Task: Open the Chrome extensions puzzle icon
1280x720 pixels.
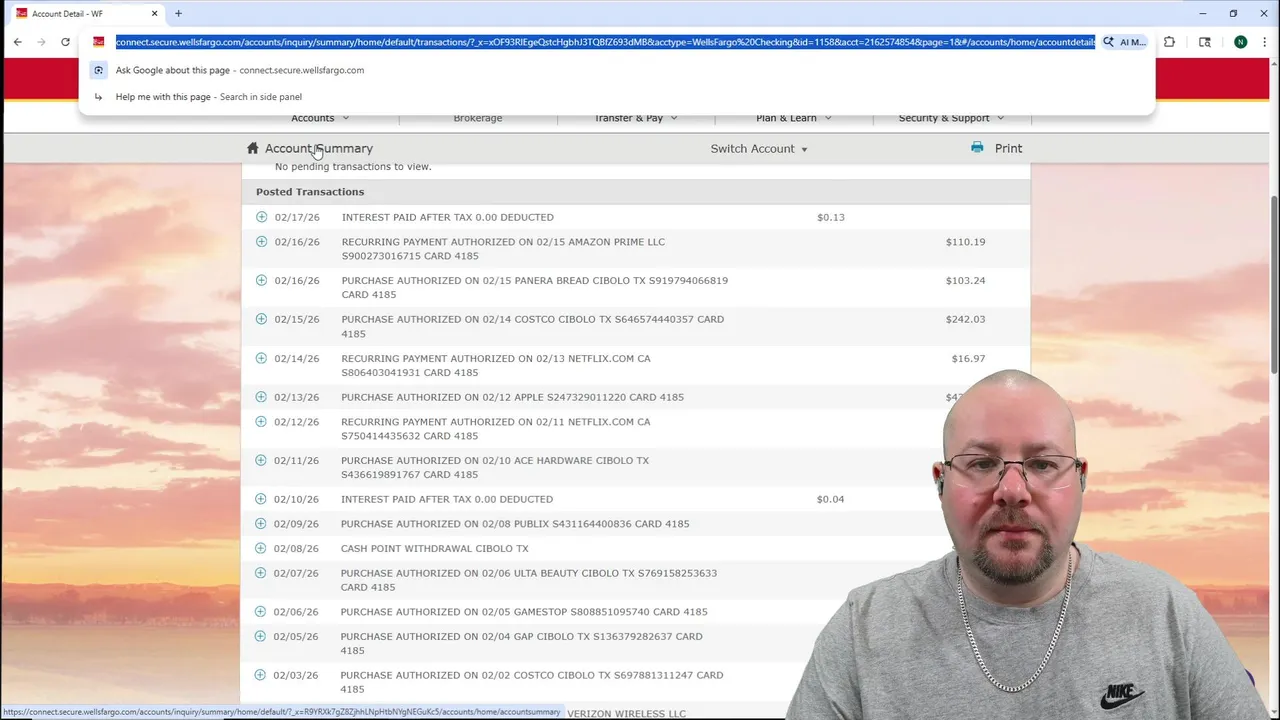Action: coord(1169,42)
